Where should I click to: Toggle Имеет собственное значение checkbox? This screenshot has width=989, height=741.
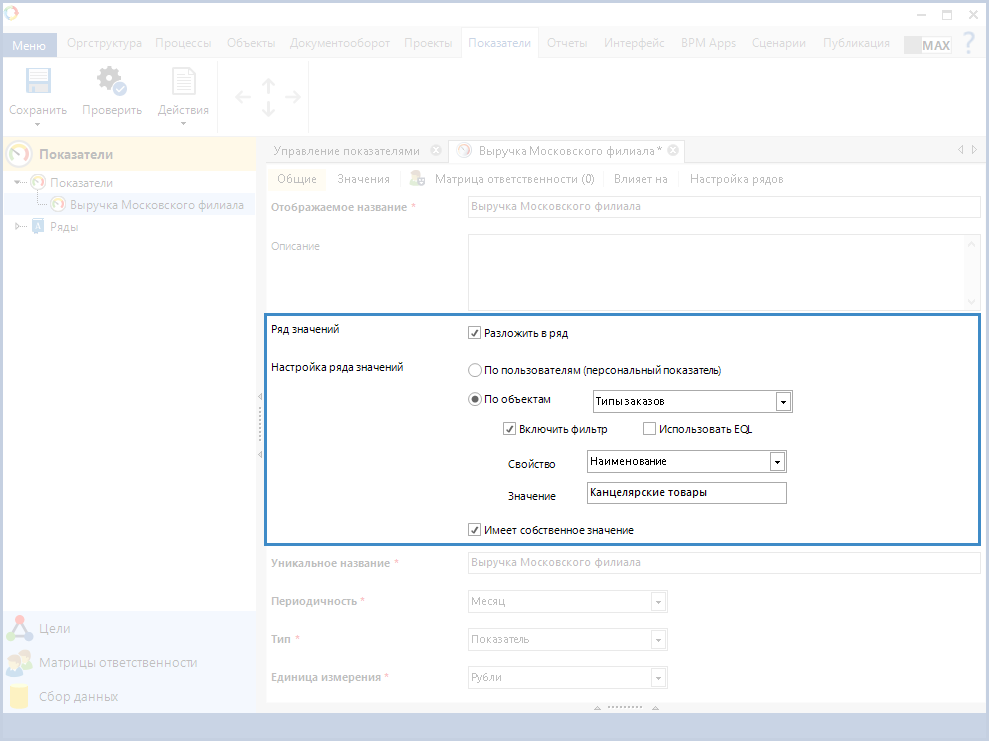point(475,530)
